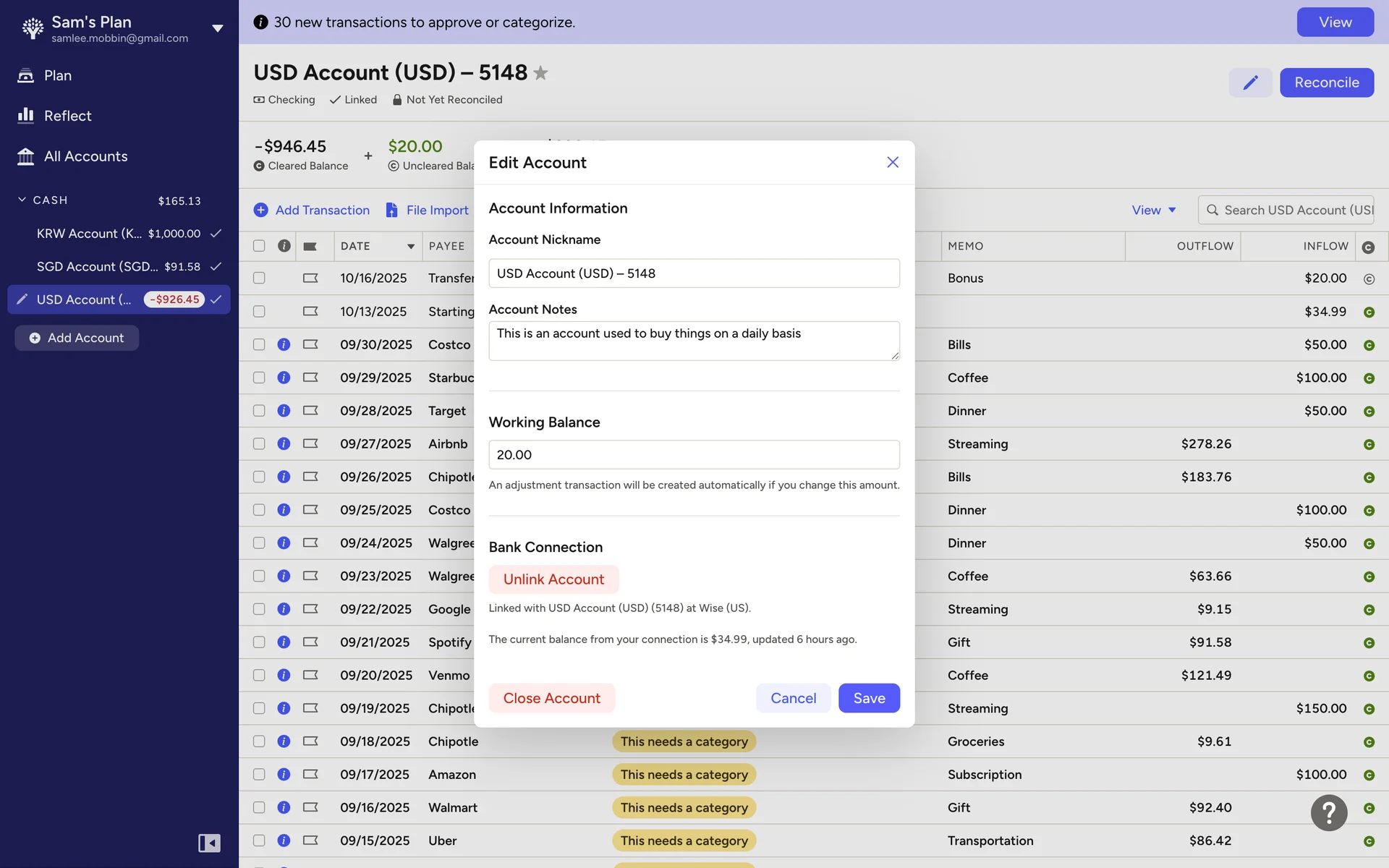The image size is (1389, 868).
Task: Expand the View dropdown in toolbar
Action: coord(1153,210)
